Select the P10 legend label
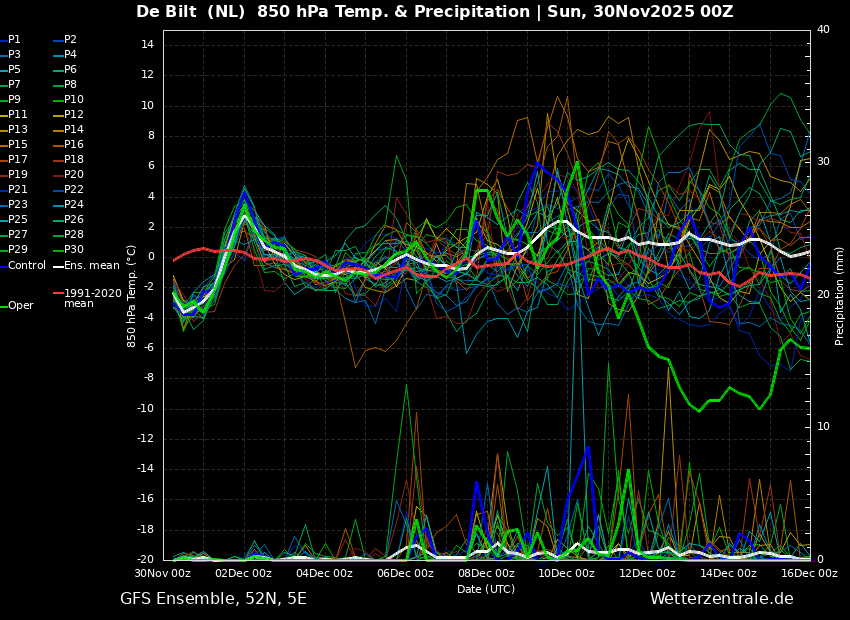The height and width of the screenshot is (620, 850). coord(74,100)
